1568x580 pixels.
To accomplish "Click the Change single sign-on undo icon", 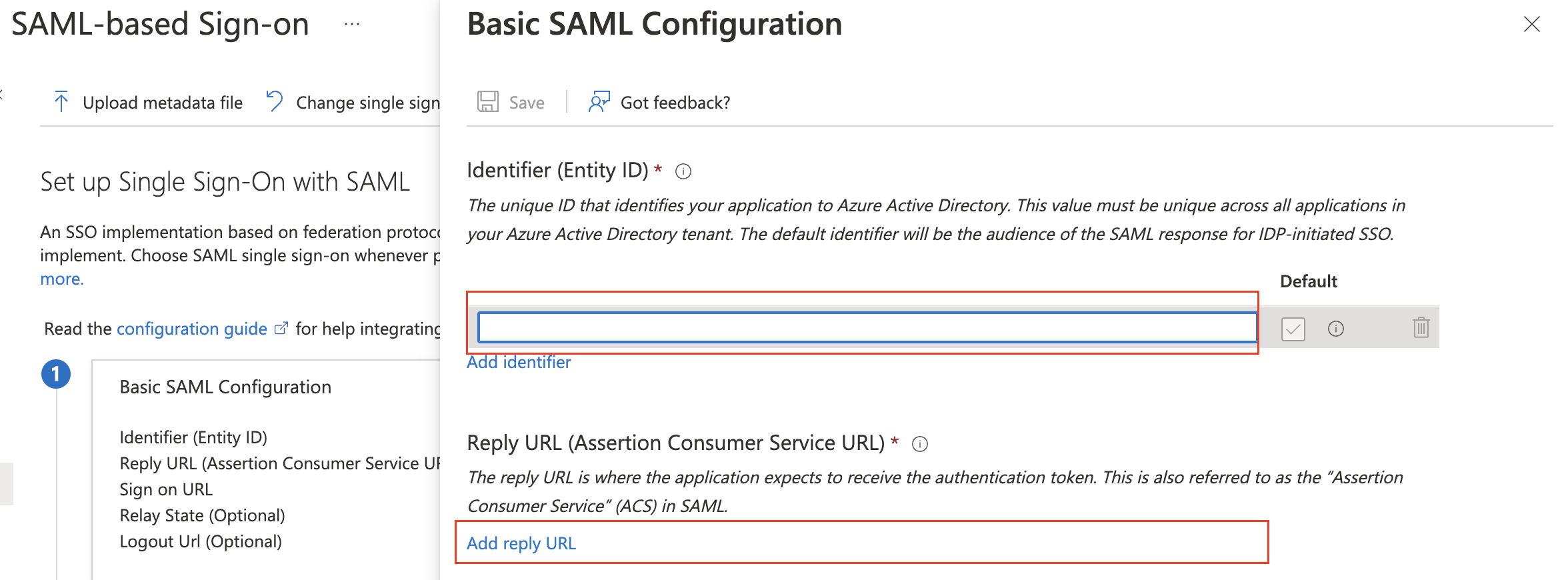I will coord(274,101).
